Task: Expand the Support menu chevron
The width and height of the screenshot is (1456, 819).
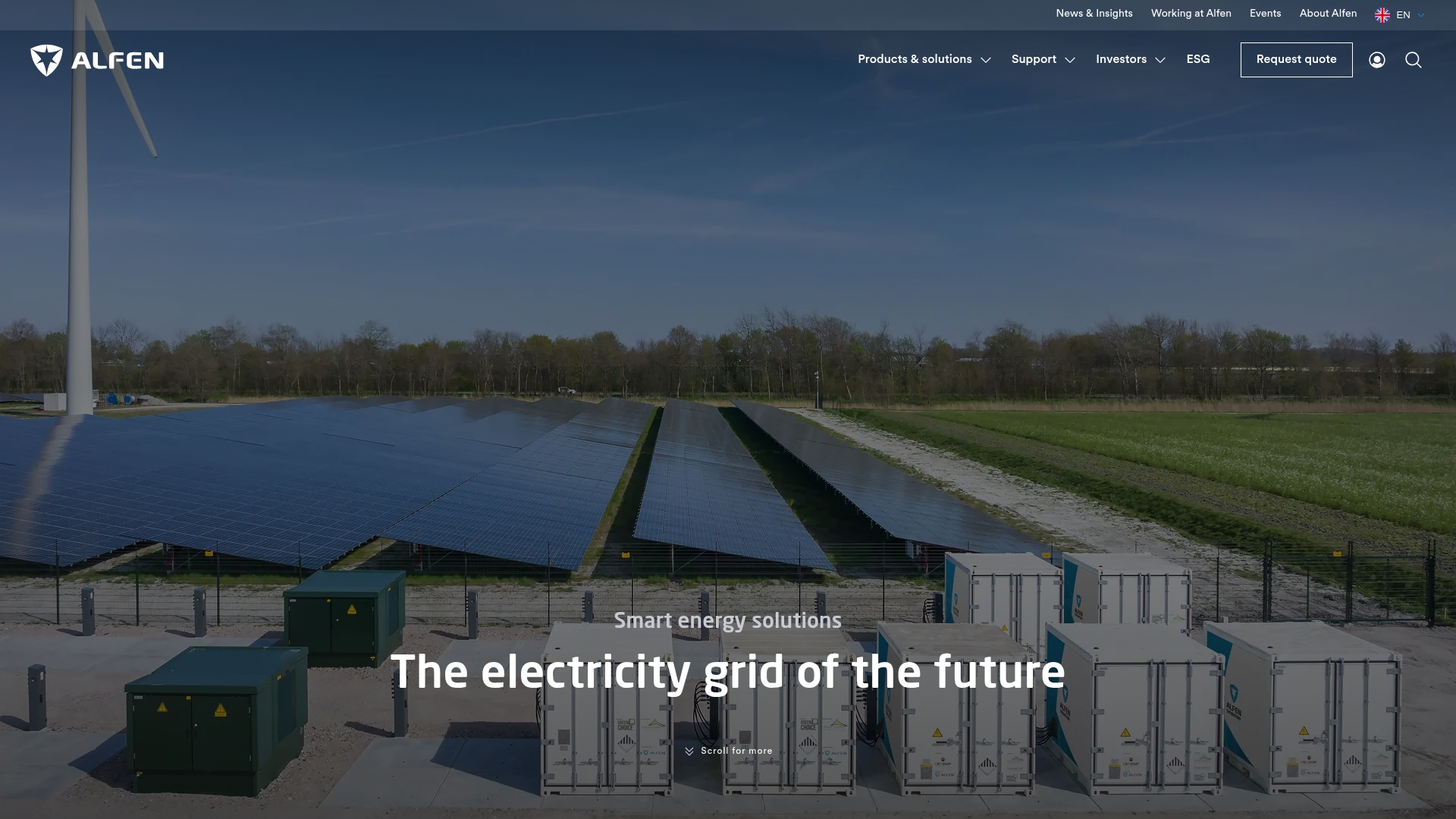Action: (1070, 60)
